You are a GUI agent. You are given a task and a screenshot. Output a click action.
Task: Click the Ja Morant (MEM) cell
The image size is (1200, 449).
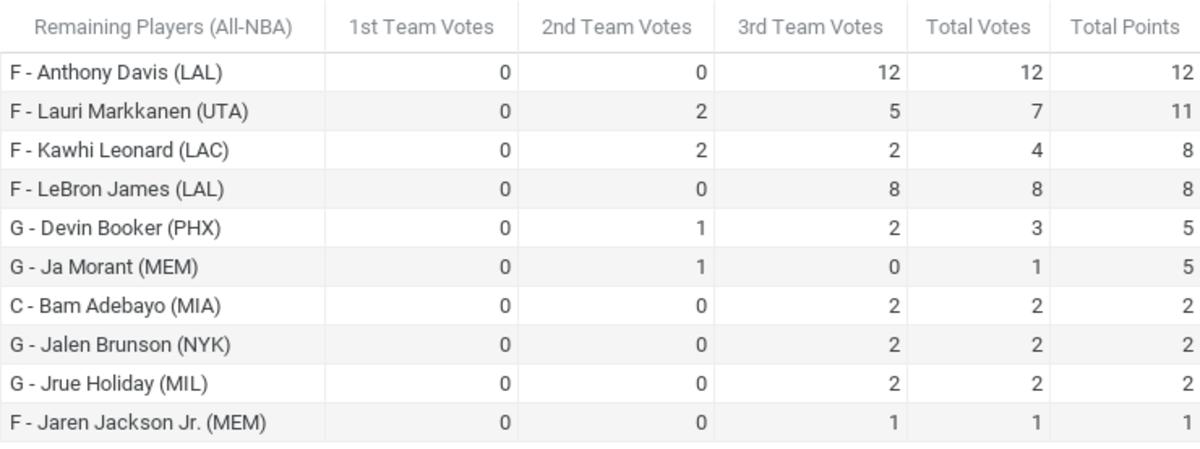104,267
